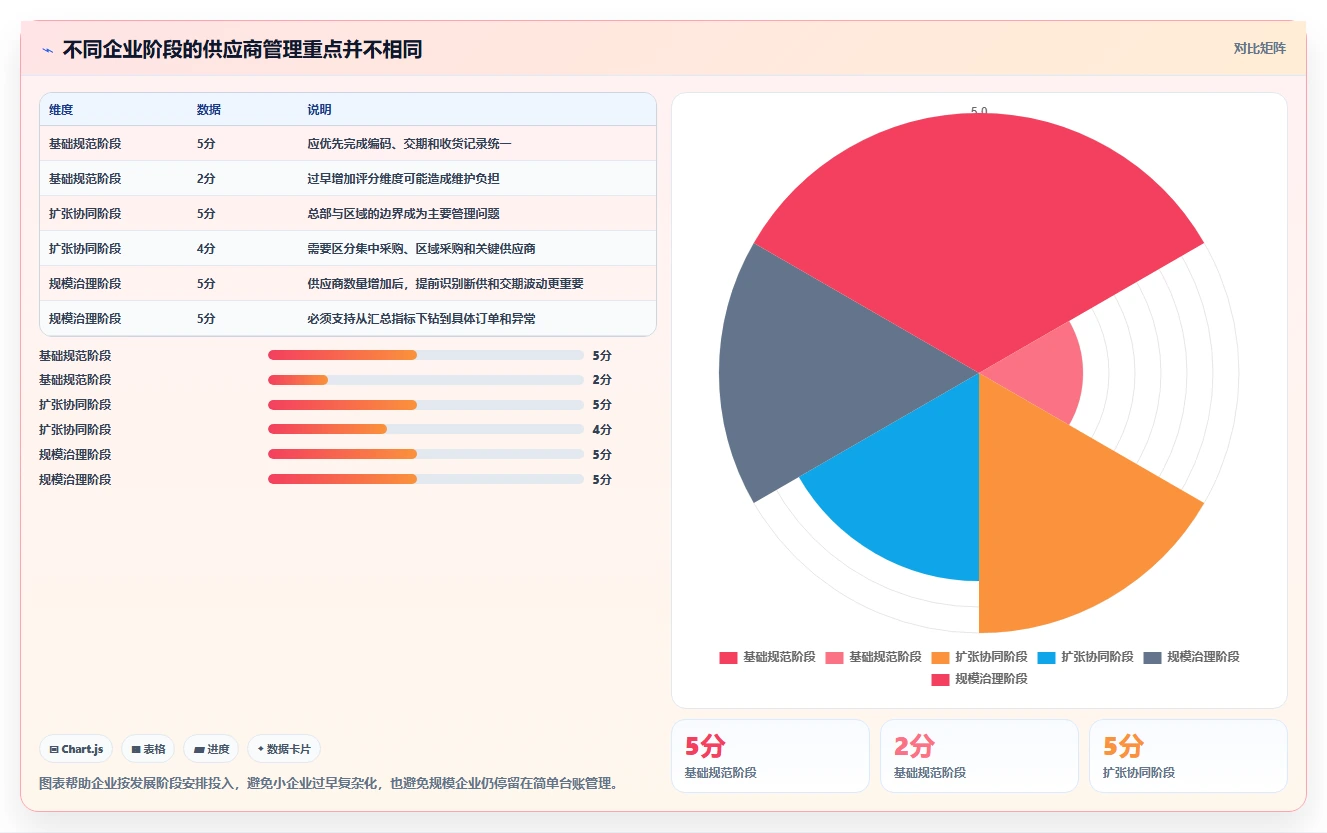Image resolution: width=1327 pixels, height=833 pixels.
Task: Click the 基础规范阶段 progress bar showing 5分
Action: coord(426,355)
